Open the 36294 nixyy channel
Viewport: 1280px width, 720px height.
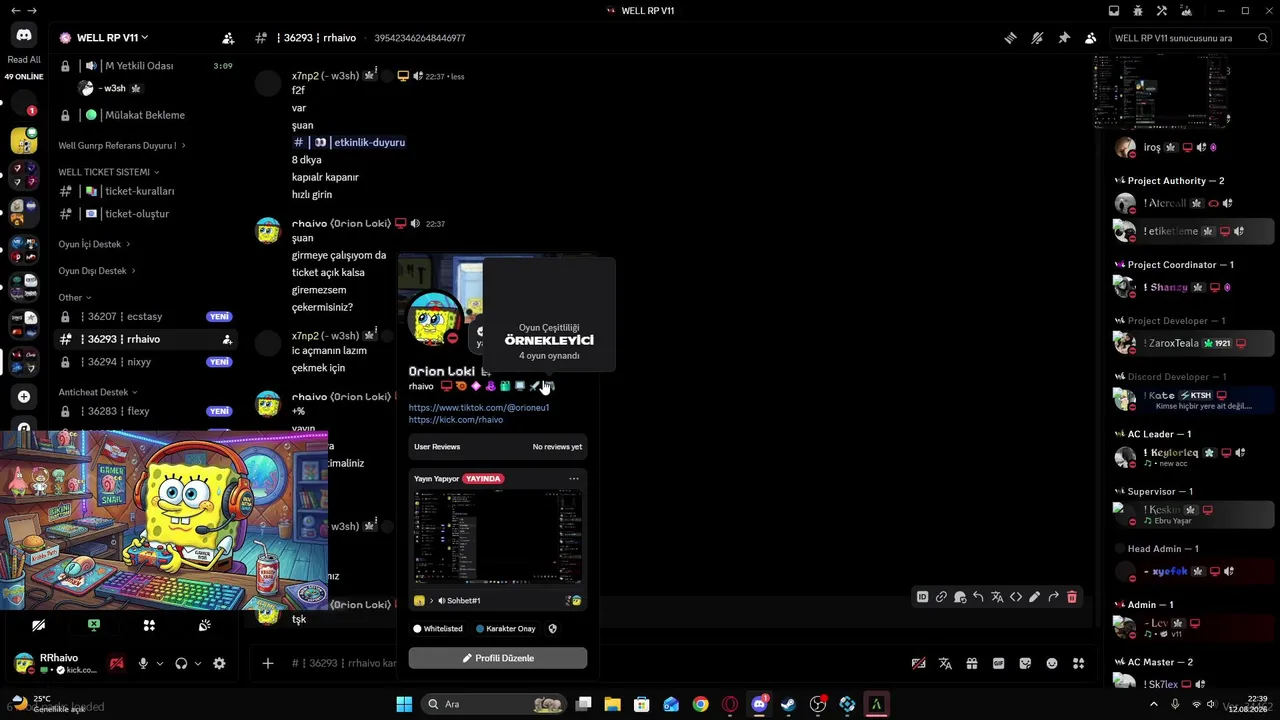tap(145, 362)
